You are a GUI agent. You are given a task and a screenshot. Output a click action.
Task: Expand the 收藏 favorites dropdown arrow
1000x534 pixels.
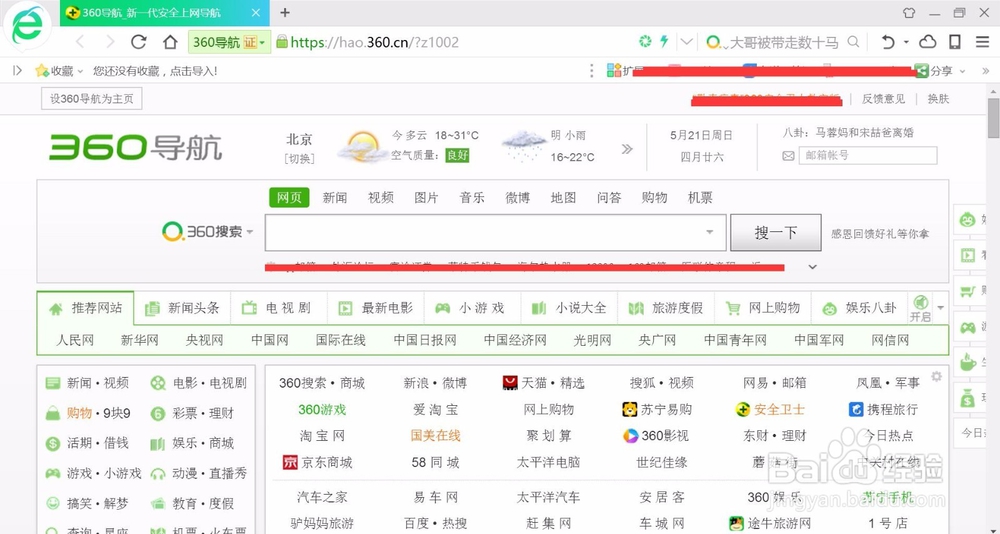(80, 71)
